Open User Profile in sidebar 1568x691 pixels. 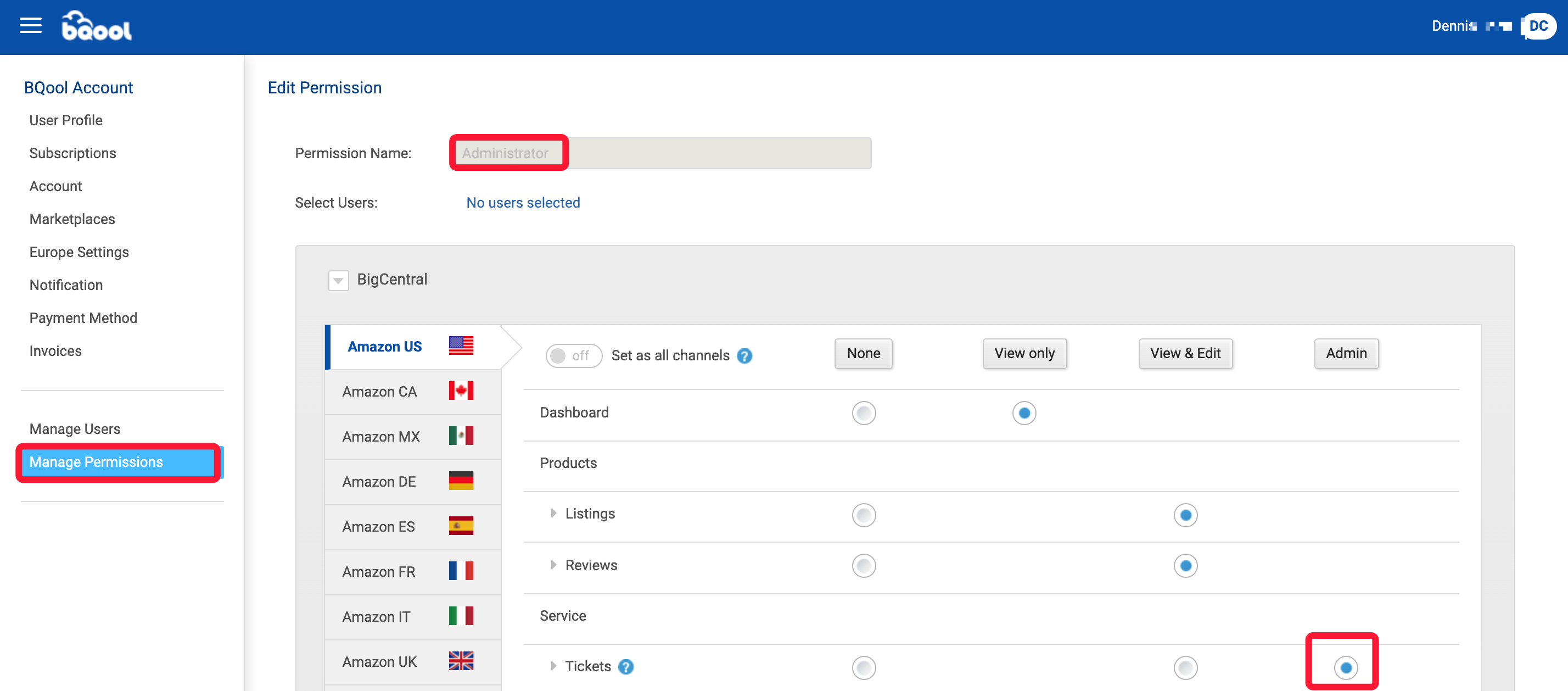click(x=66, y=120)
